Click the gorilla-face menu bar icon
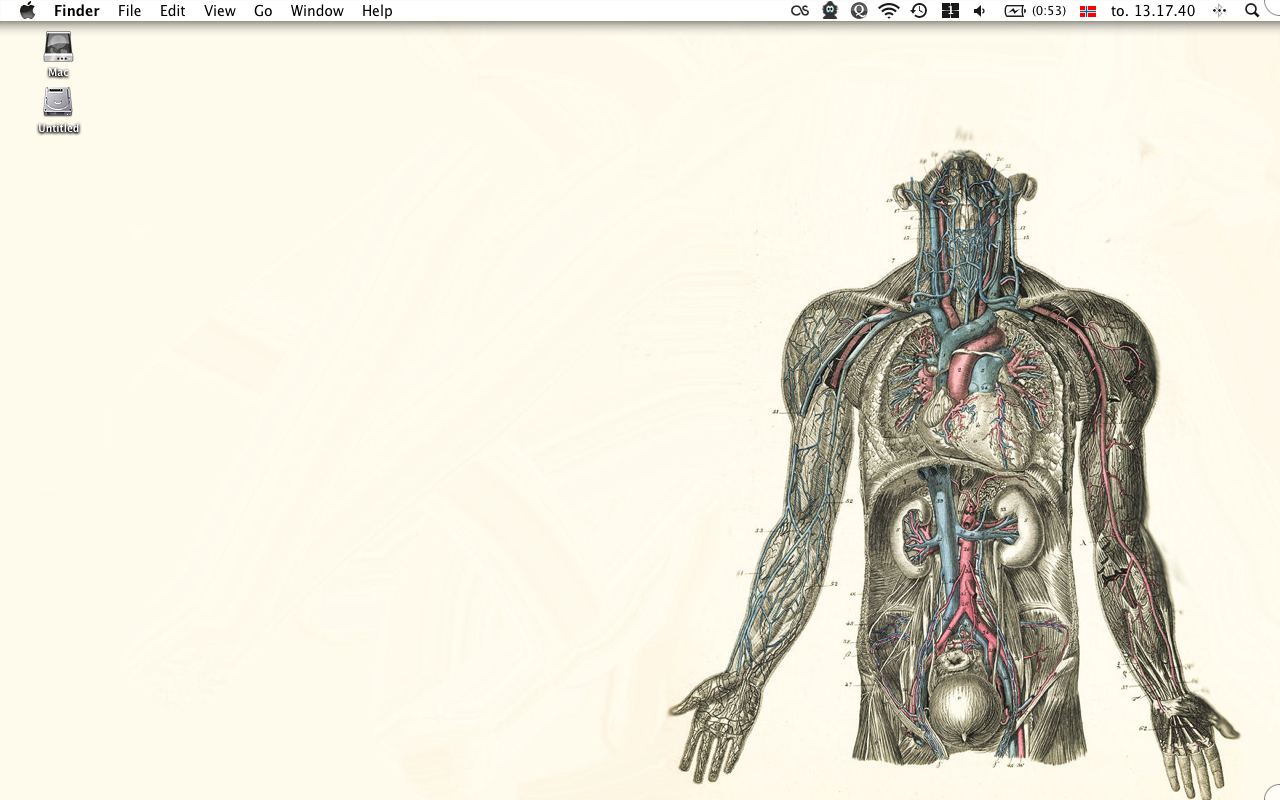Screen dimensions: 1280x800 click(830, 11)
